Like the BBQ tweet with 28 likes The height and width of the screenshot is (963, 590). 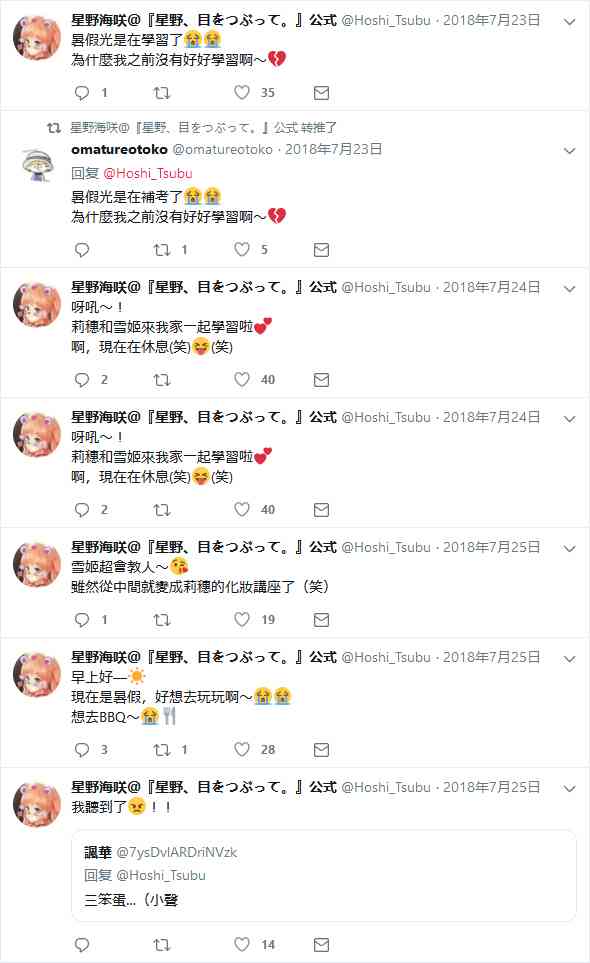click(242, 749)
